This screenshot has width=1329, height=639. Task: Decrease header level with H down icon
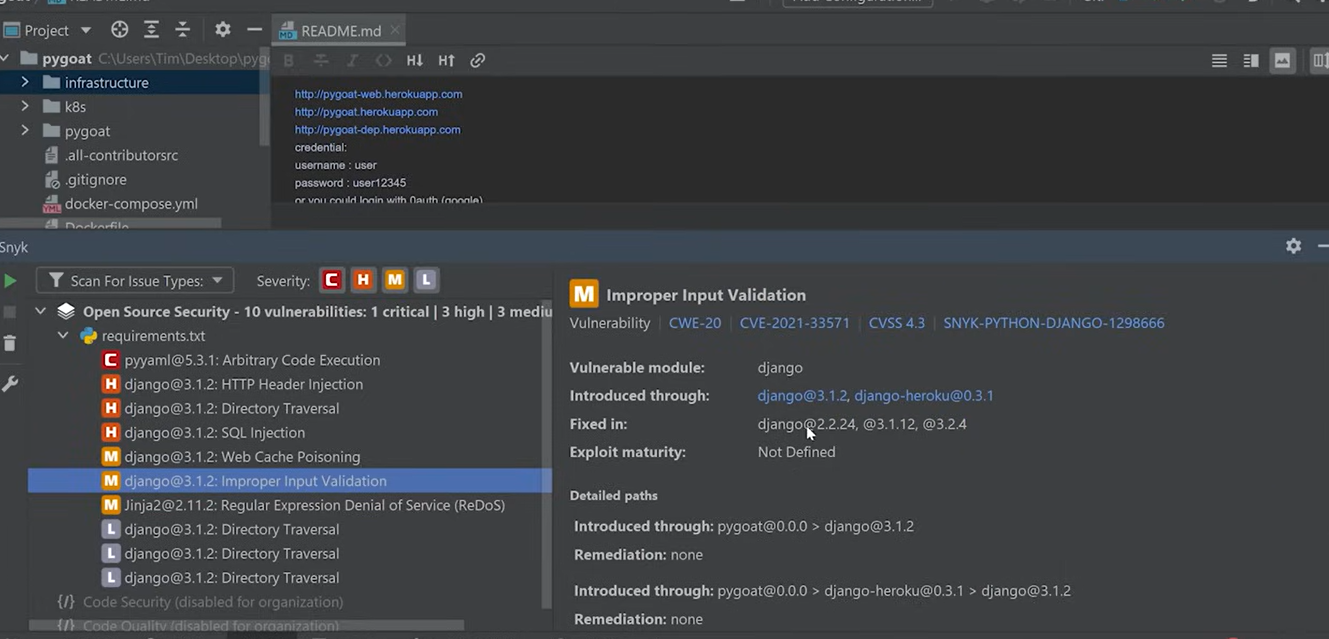(415, 61)
